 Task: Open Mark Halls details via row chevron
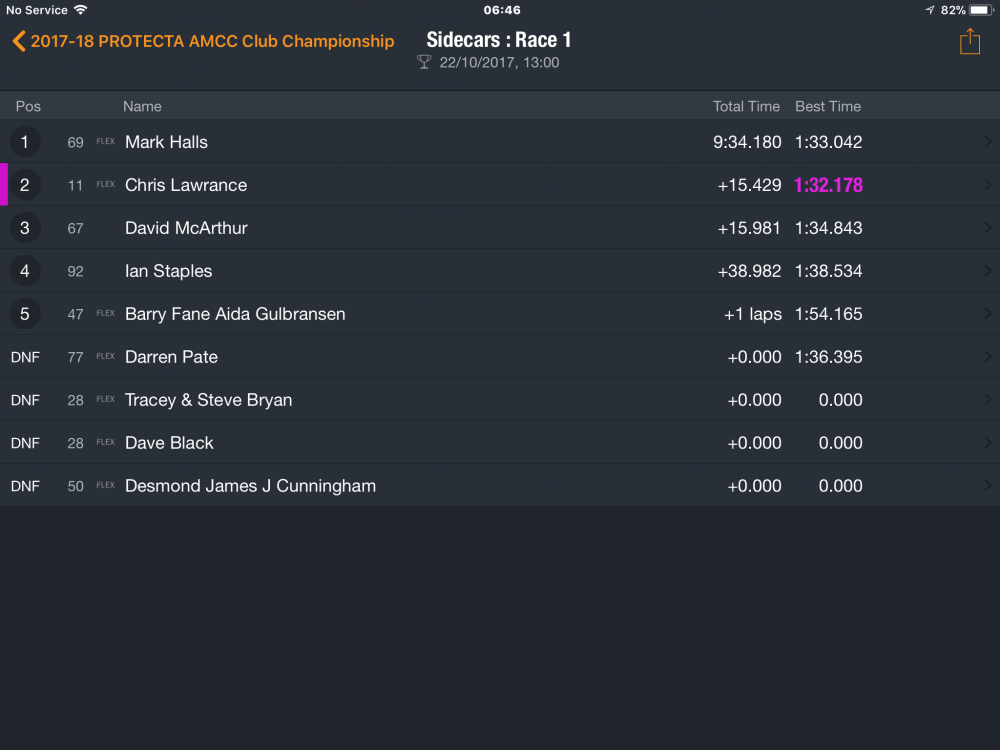(x=987, y=142)
